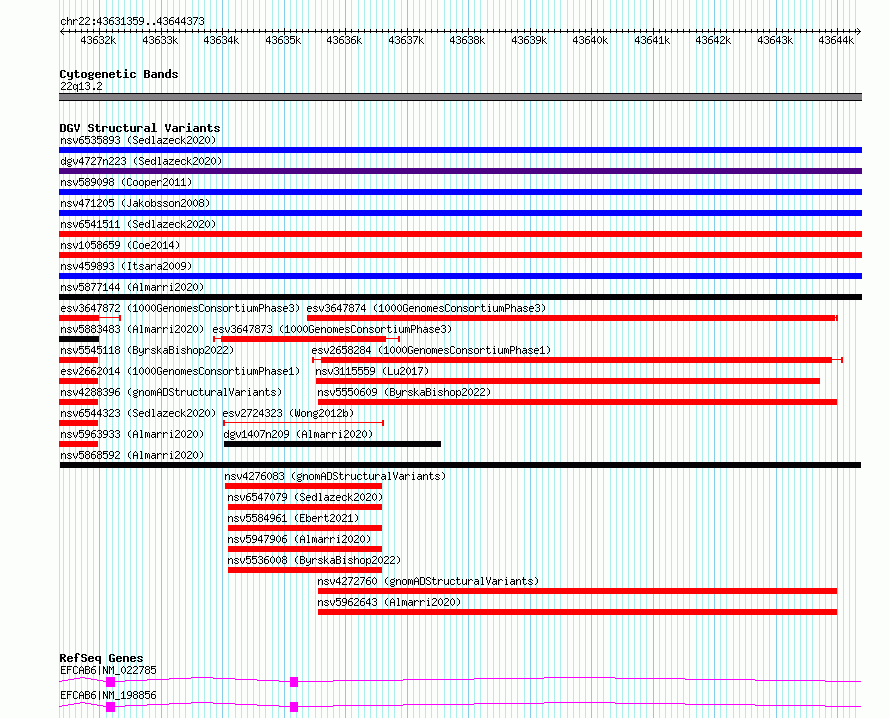The height and width of the screenshot is (718, 890).
Task: Open variant nsv4288396 (gnomADStructuralVariants)
Action: [171, 392]
